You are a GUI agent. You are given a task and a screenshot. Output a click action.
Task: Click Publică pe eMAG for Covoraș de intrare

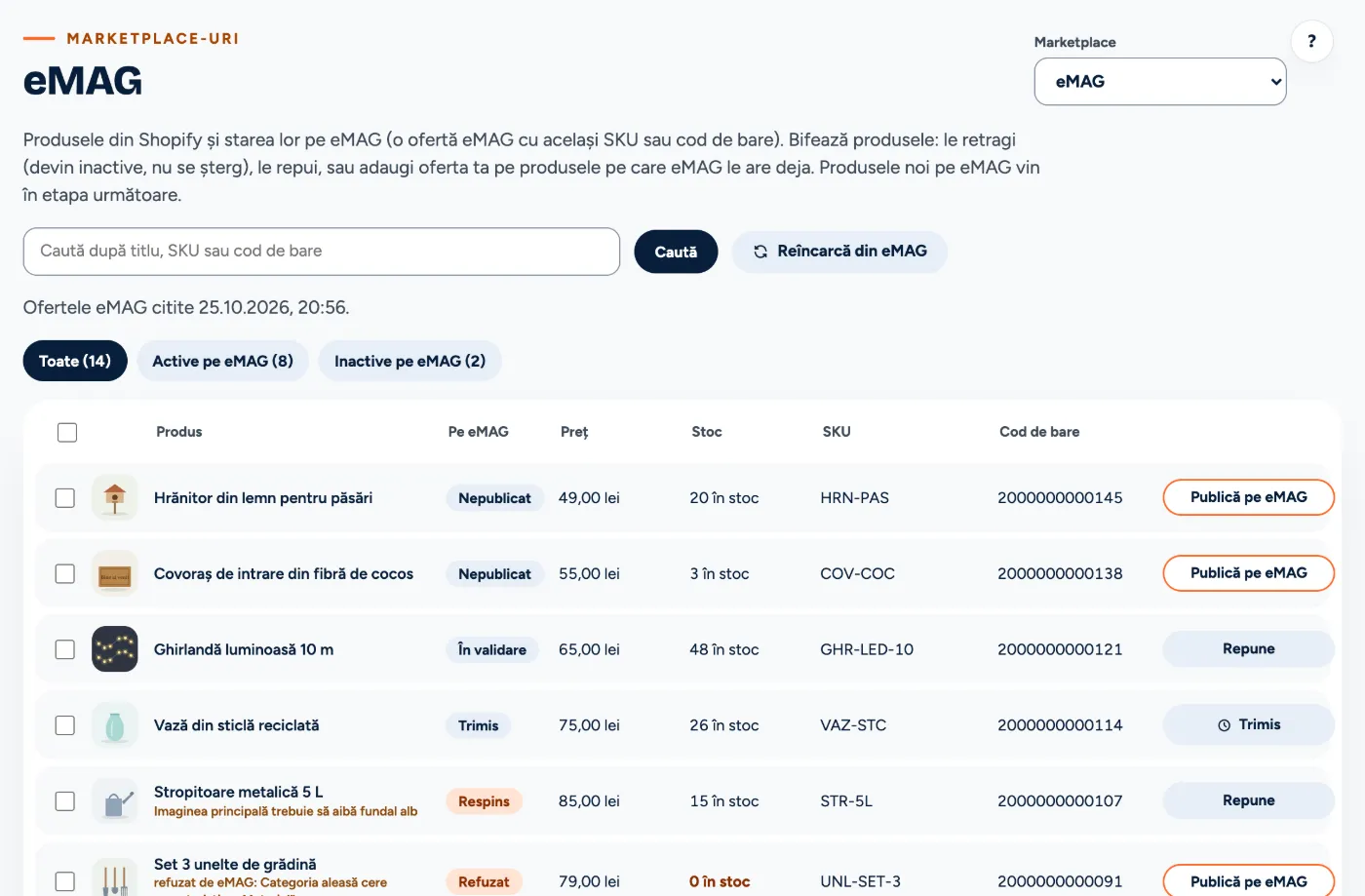coord(1248,573)
